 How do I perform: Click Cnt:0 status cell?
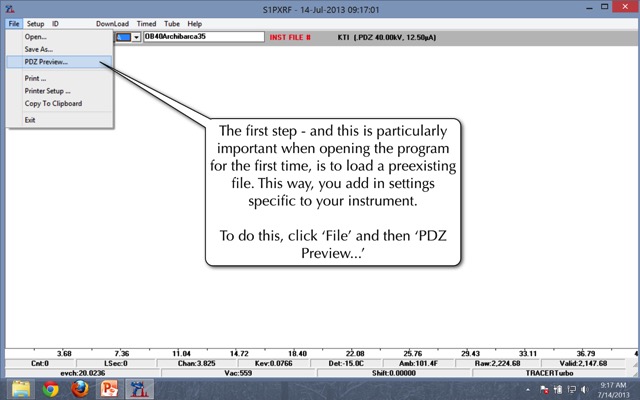(40, 363)
